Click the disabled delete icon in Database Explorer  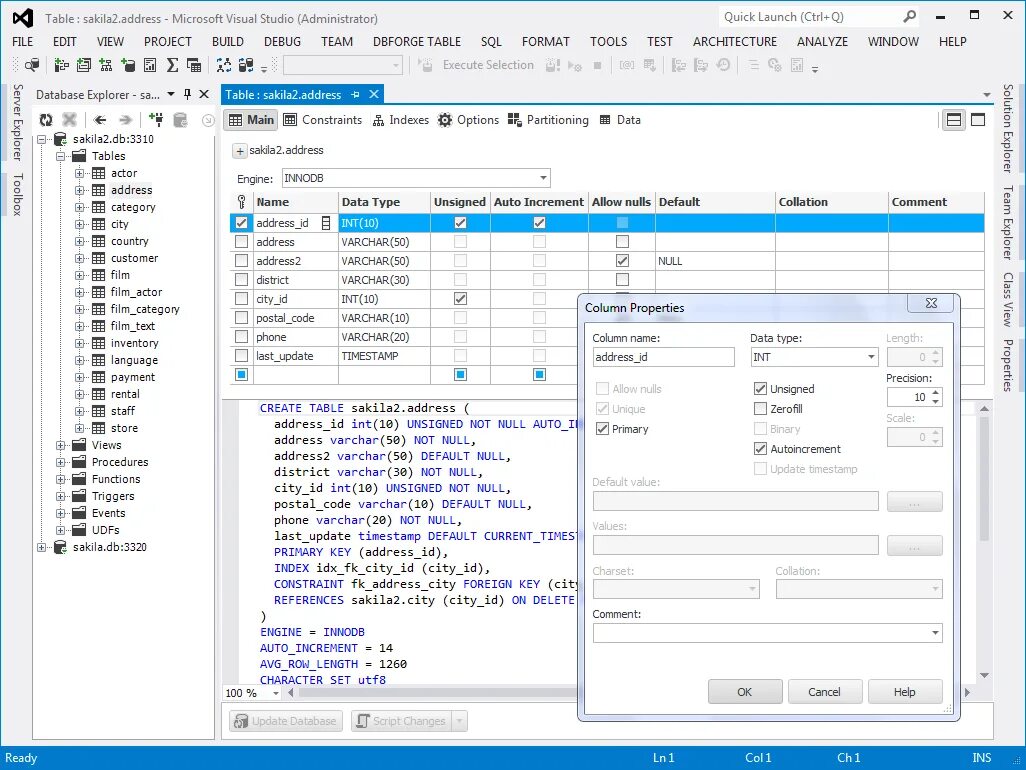point(69,119)
